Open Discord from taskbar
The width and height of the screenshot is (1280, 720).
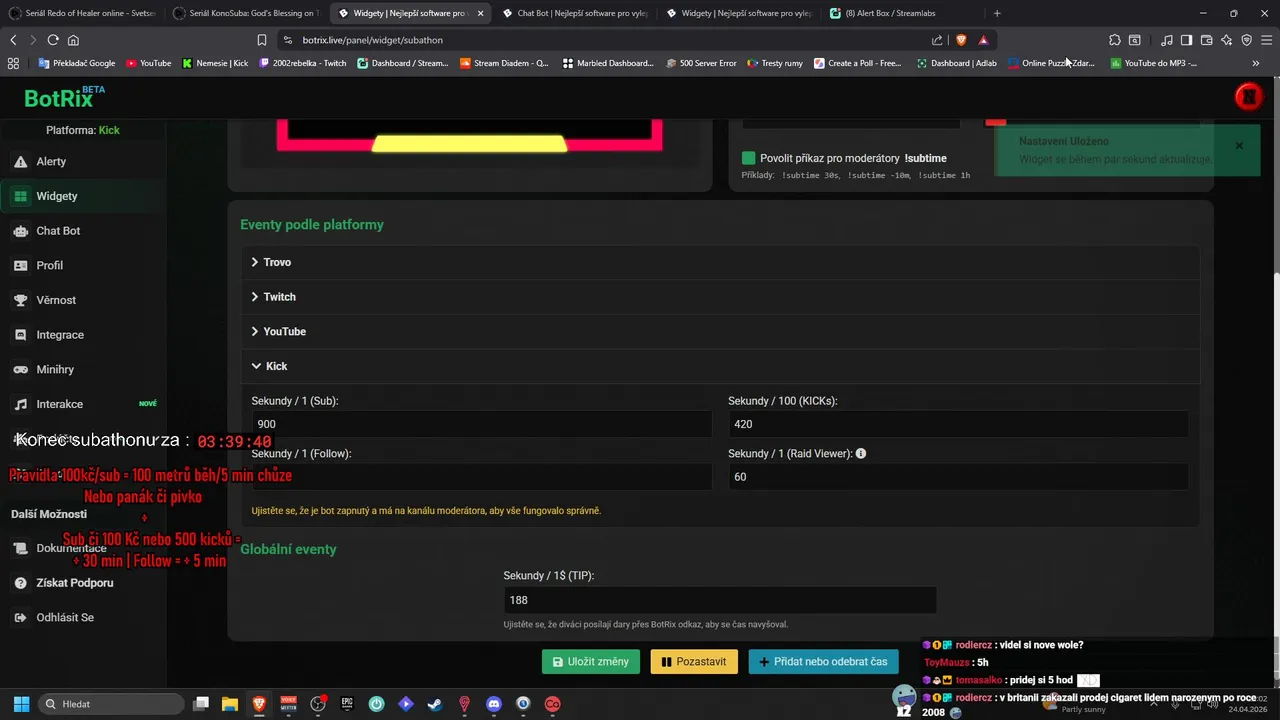coord(493,704)
